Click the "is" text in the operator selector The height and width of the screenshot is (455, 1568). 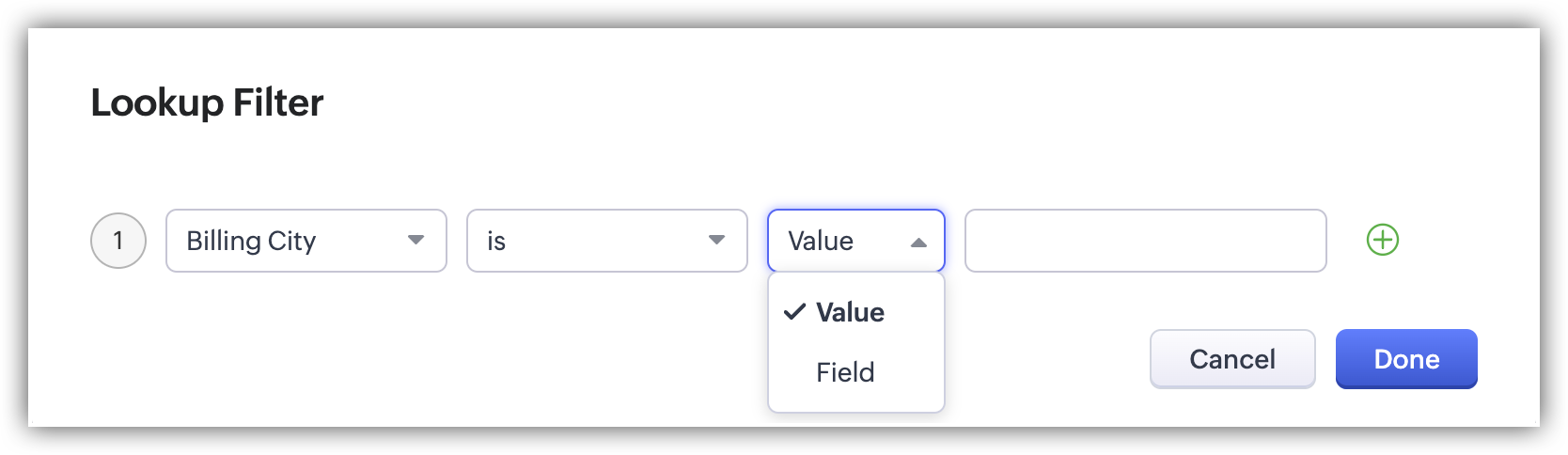(x=496, y=242)
